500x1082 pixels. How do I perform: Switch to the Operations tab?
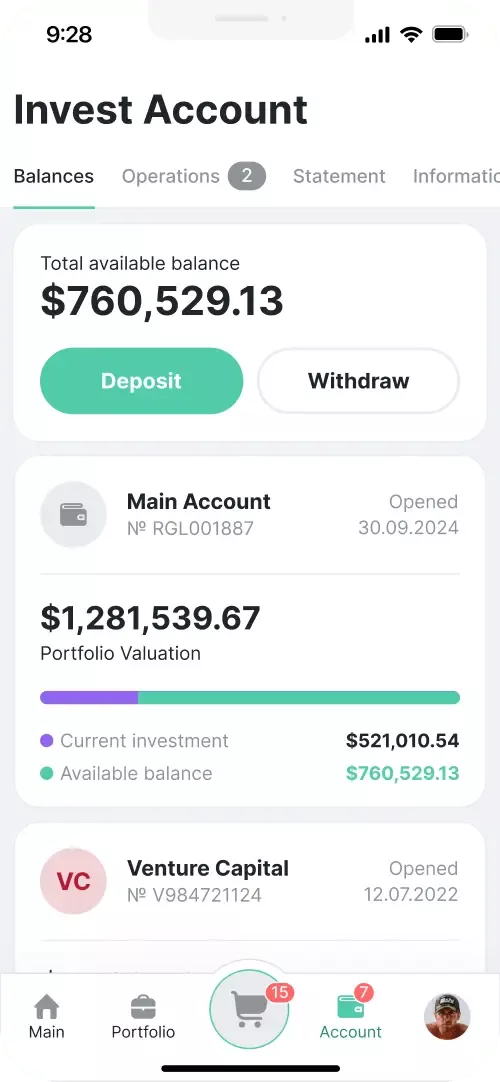pyautogui.click(x=170, y=177)
